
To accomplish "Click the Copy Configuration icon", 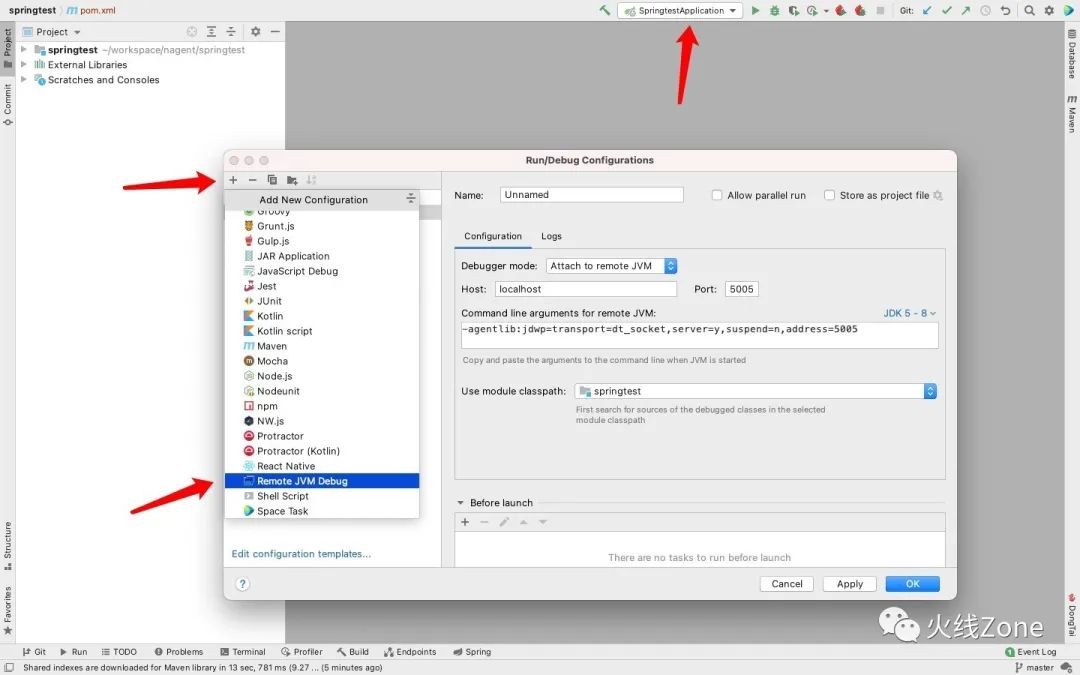I will 272,180.
